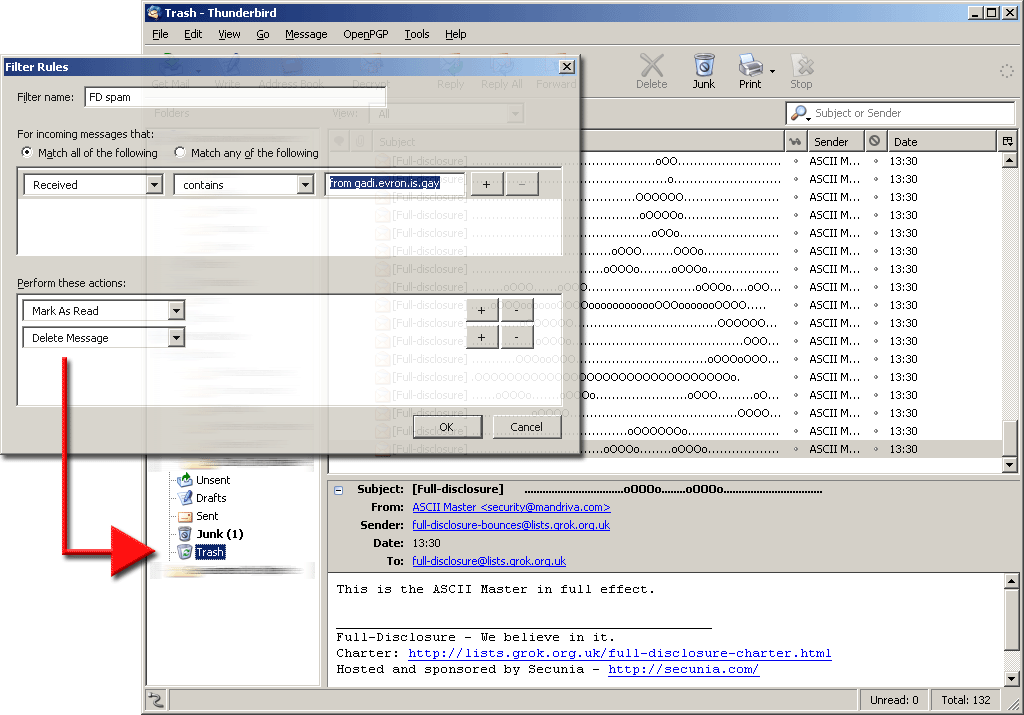Open the secunia.com link
Viewport: 1024px width, 715px height.
(683, 669)
